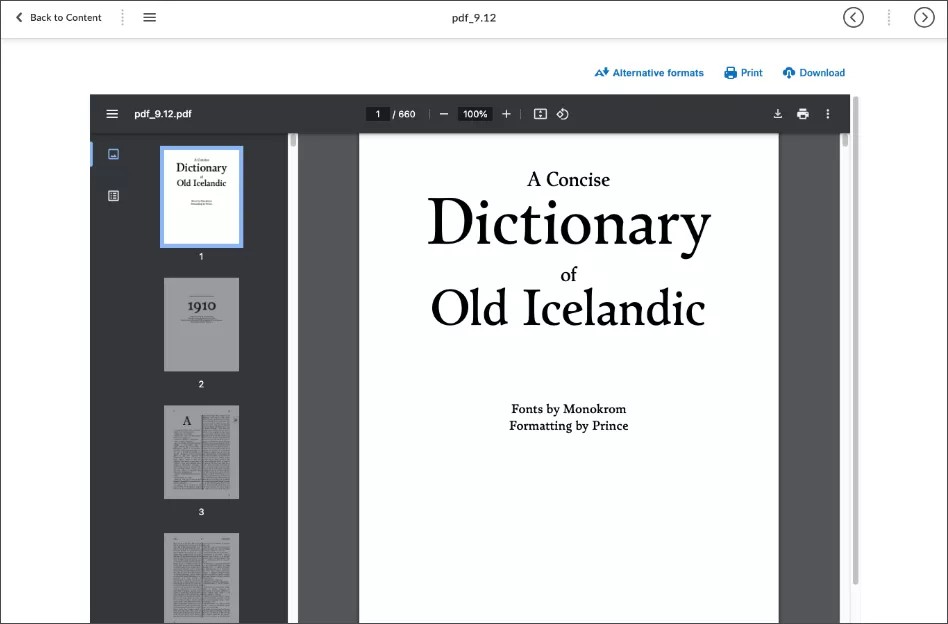Toggle the PDF viewer sidebar menu
The height and width of the screenshot is (624, 948).
coord(112,114)
